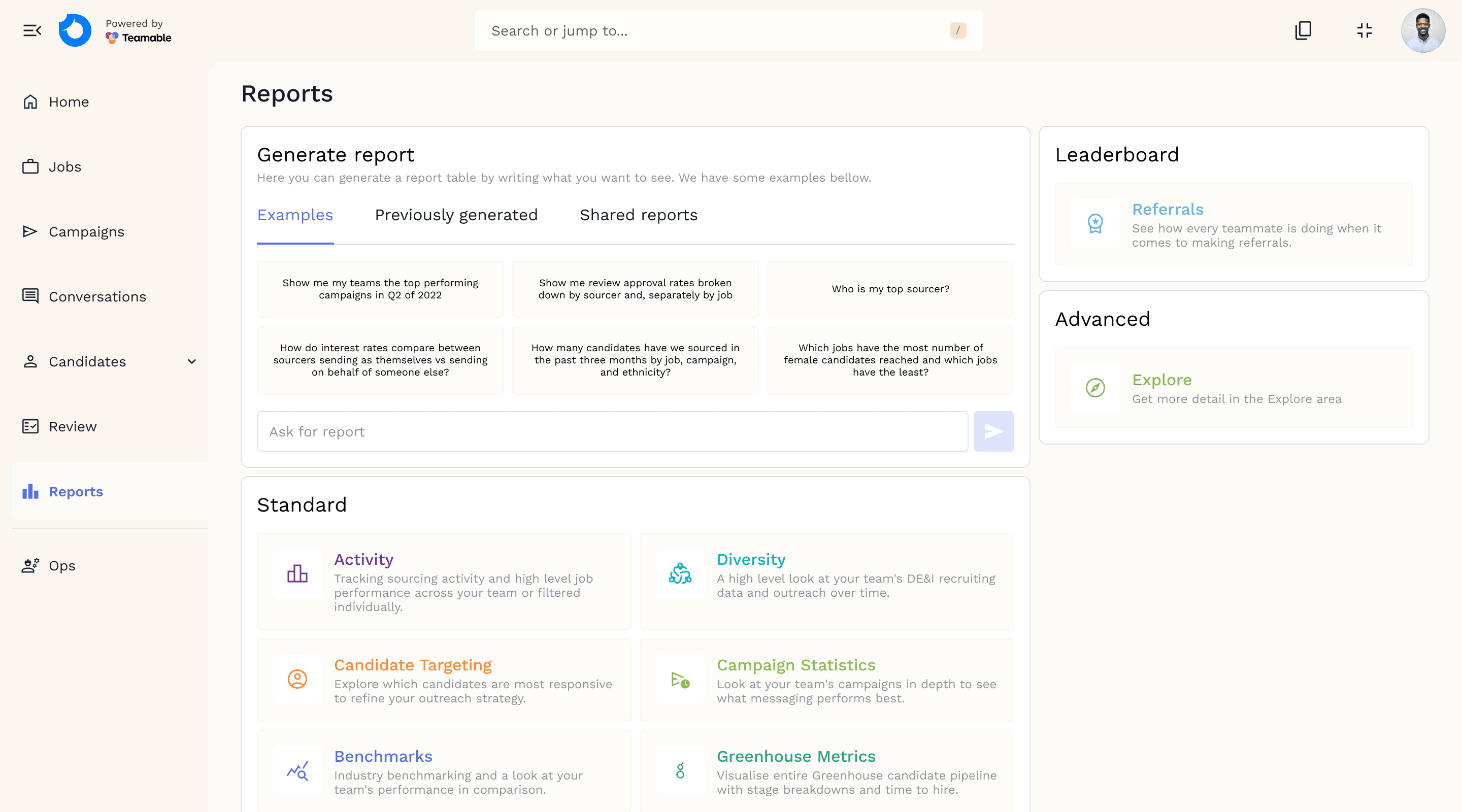Viewport: 1462px width, 812px height.
Task: Click the Referrals badge icon
Action: click(x=1095, y=224)
